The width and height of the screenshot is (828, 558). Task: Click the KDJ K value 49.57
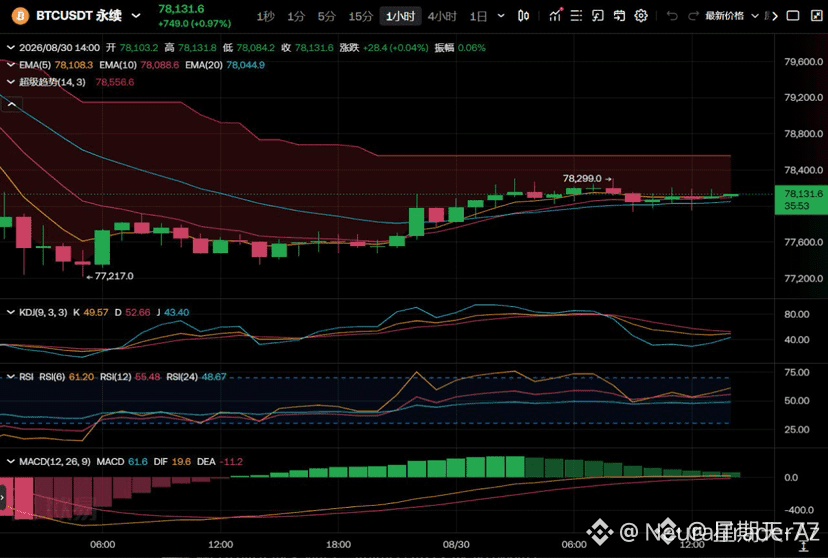click(96, 313)
